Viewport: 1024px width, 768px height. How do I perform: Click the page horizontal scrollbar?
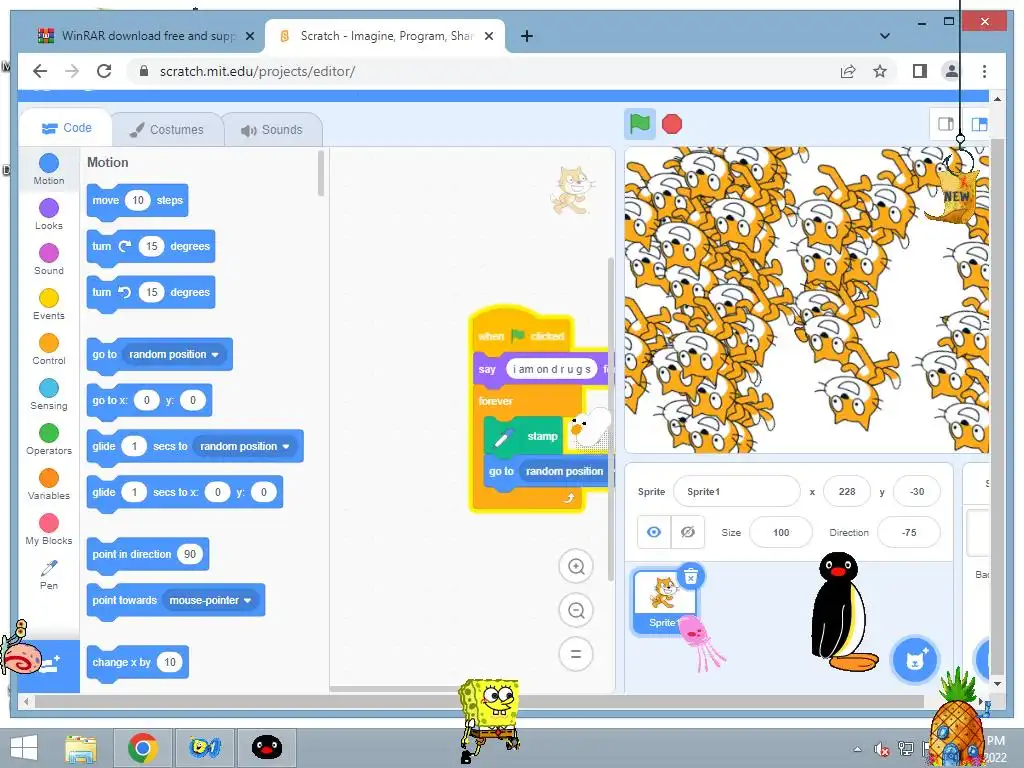(x=479, y=701)
